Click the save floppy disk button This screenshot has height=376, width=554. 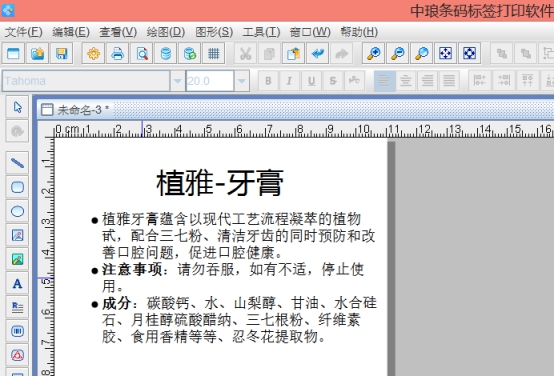(x=61, y=54)
